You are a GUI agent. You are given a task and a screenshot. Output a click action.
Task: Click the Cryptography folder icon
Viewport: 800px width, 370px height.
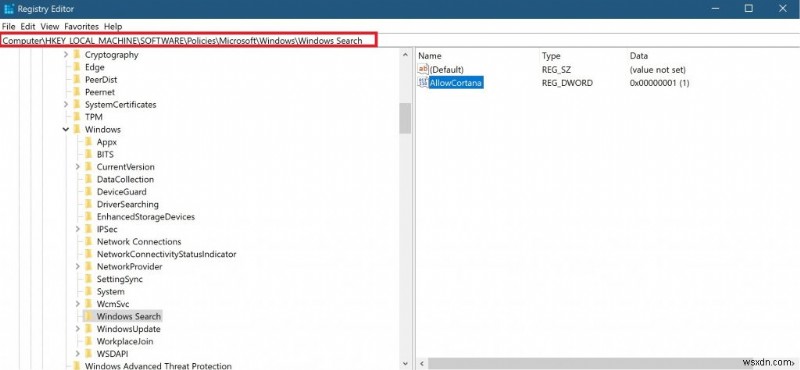pos(77,55)
